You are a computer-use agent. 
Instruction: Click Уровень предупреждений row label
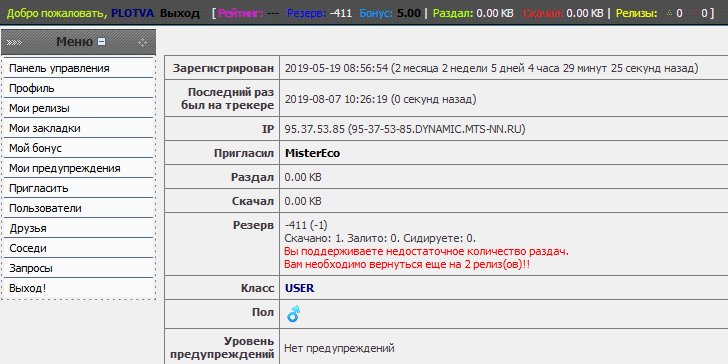click(x=222, y=348)
